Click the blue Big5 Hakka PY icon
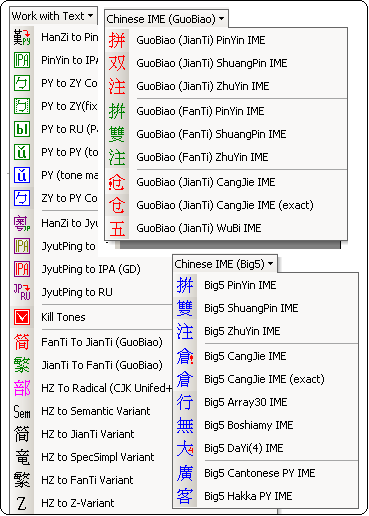Screen dimensions: 369x516 [185, 496]
